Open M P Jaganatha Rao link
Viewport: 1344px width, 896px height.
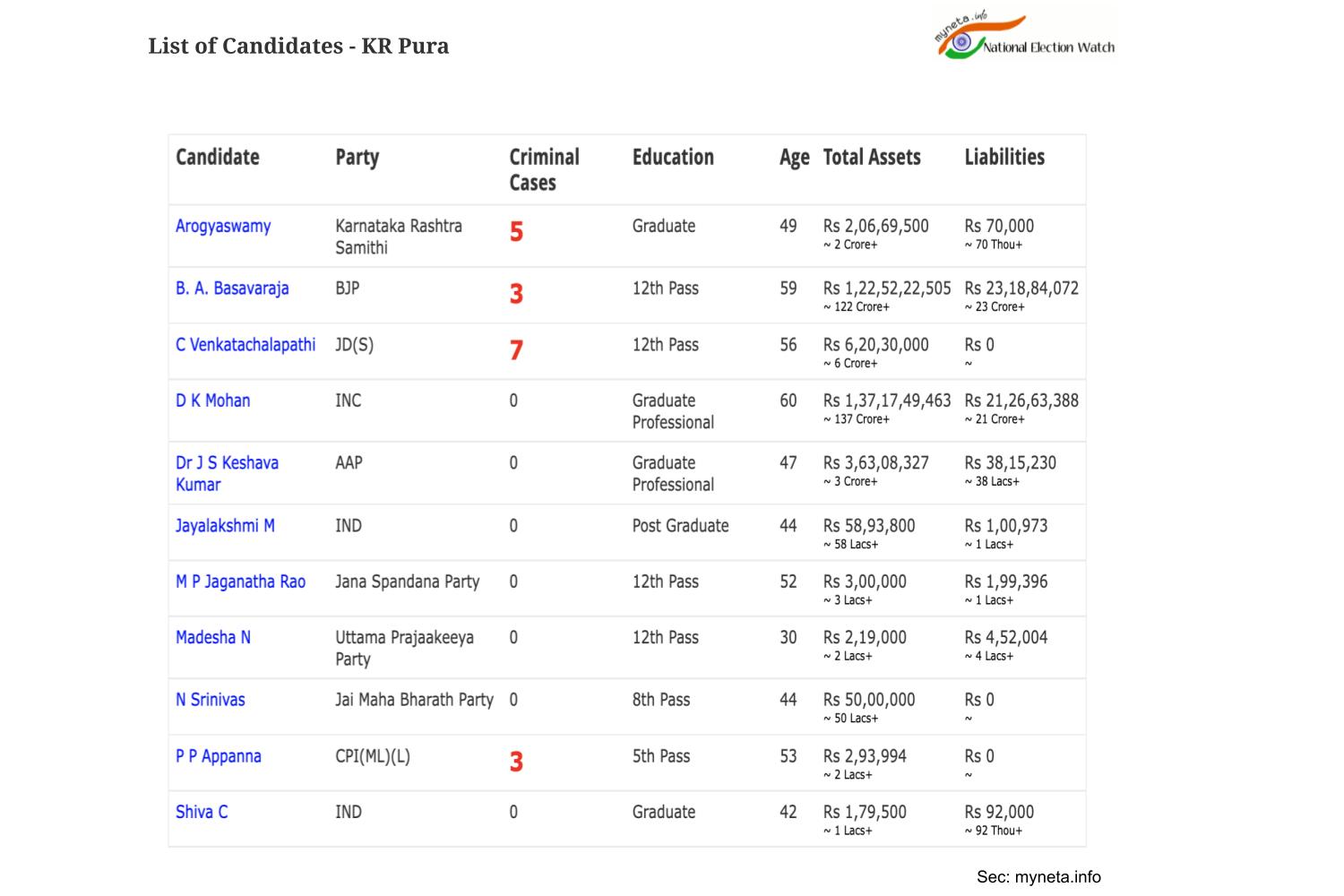(x=240, y=582)
